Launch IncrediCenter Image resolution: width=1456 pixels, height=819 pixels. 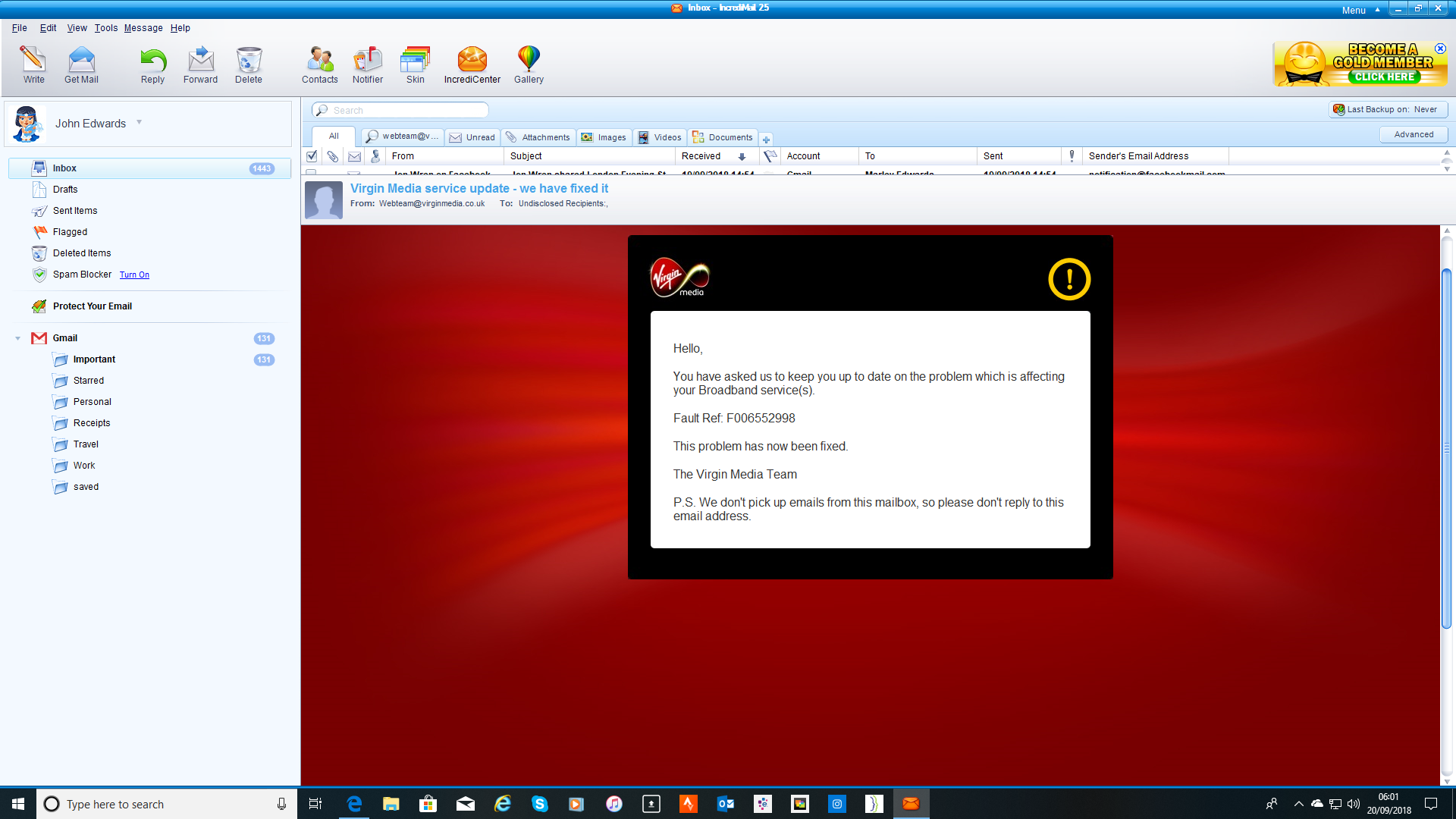point(472,64)
